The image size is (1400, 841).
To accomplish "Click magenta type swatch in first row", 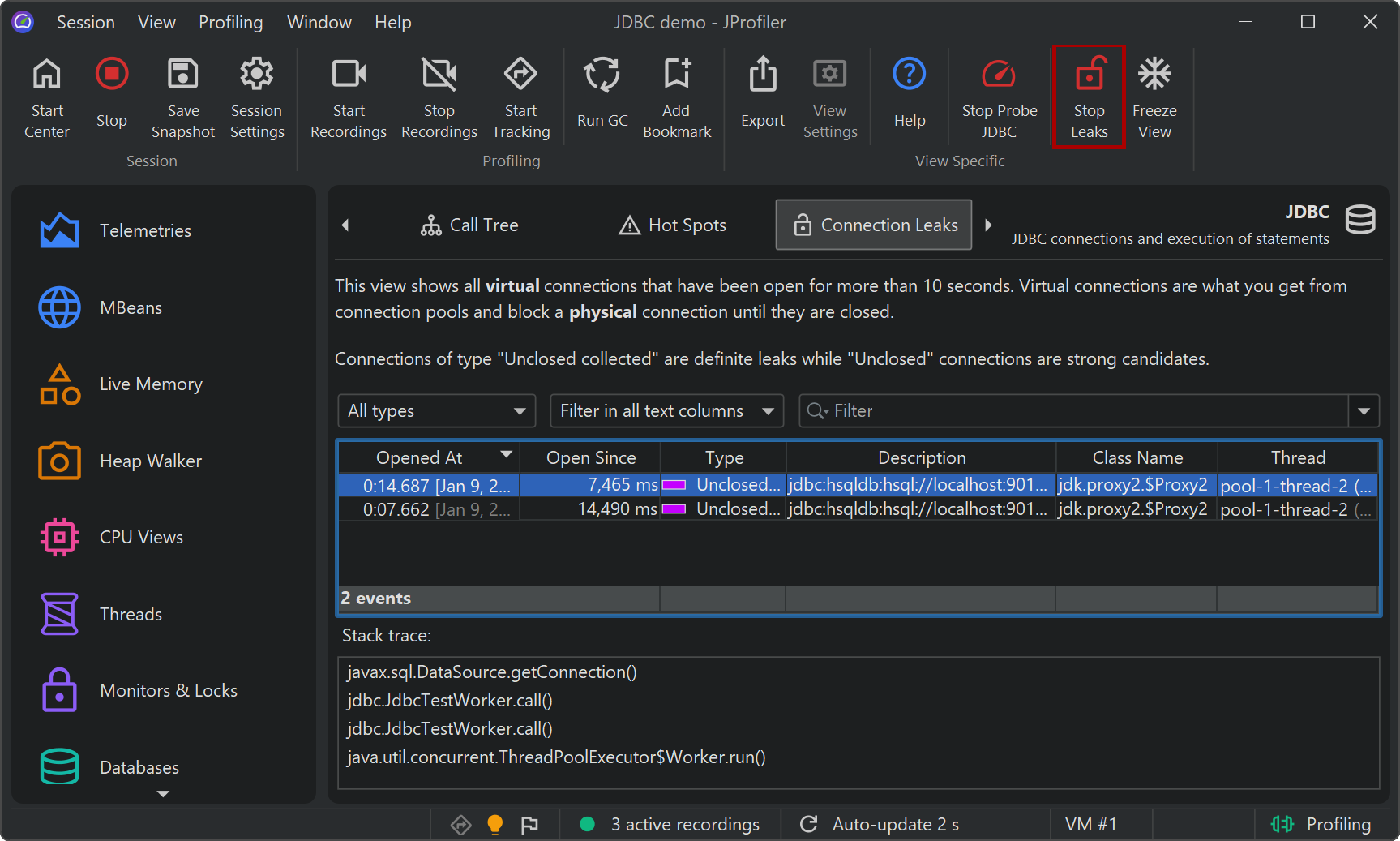I will pos(674,485).
